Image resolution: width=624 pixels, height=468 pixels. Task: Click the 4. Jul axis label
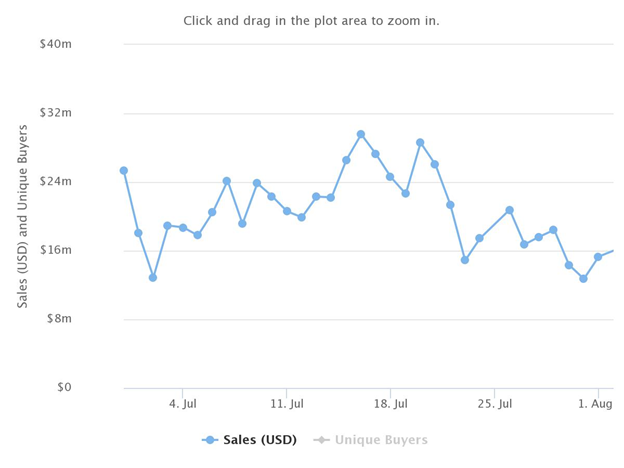(x=183, y=404)
